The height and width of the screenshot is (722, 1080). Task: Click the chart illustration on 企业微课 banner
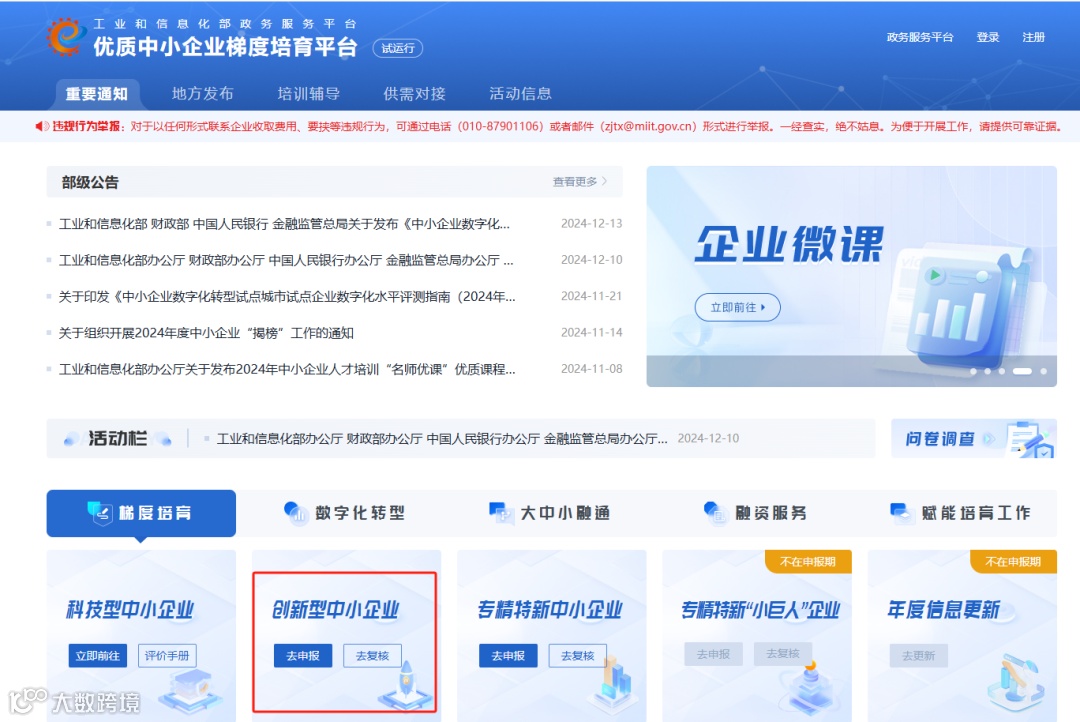(x=964, y=307)
